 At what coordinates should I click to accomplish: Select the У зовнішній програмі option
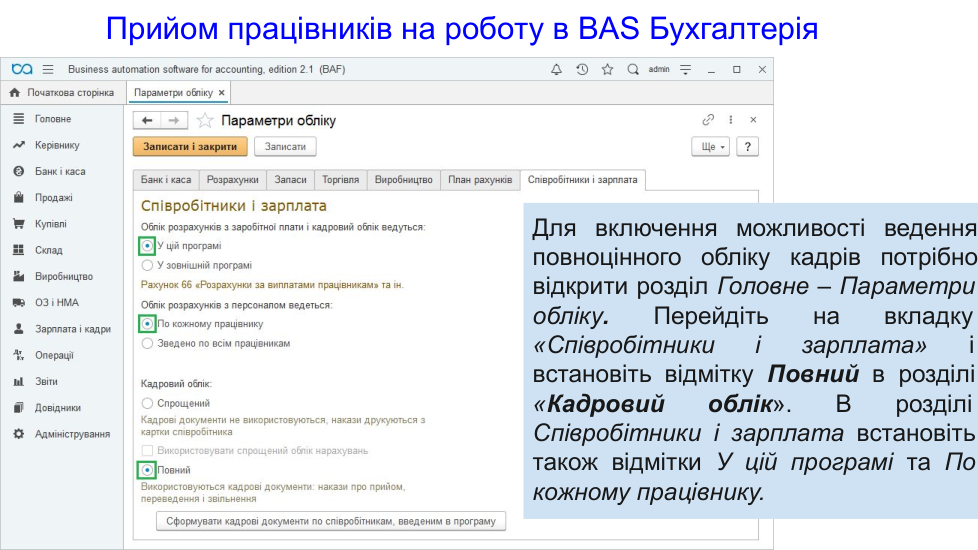coord(148,266)
